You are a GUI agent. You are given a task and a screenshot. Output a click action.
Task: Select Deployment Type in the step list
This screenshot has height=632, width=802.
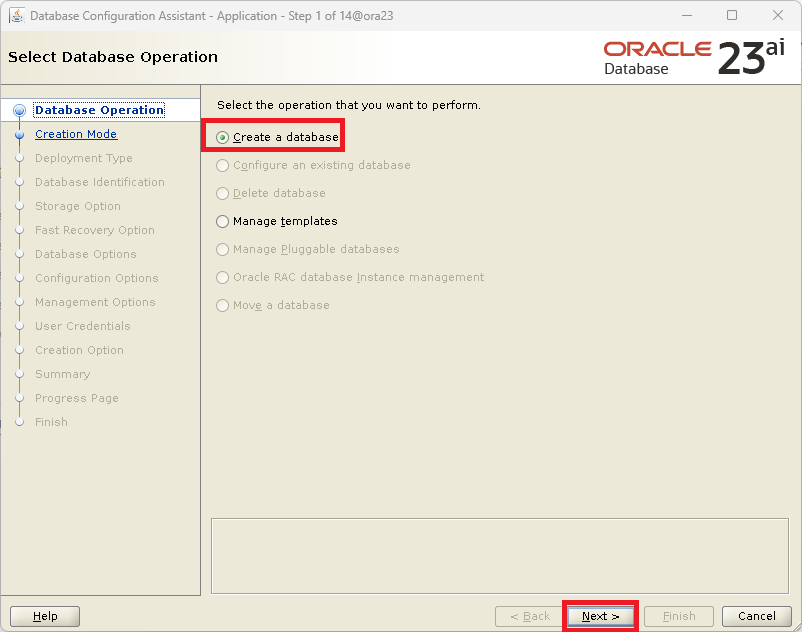(x=84, y=158)
